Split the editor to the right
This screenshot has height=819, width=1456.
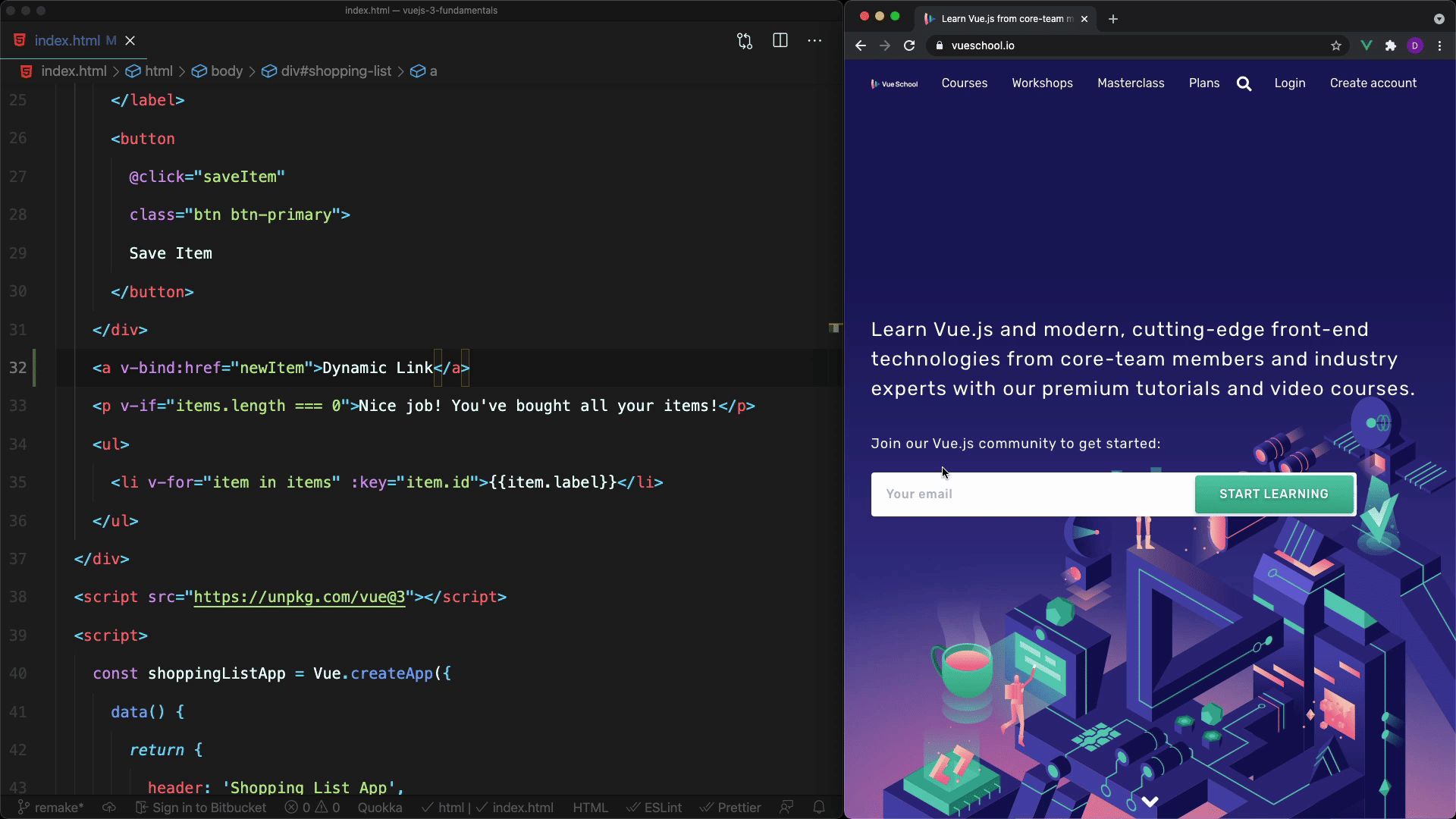pyautogui.click(x=780, y=41)
